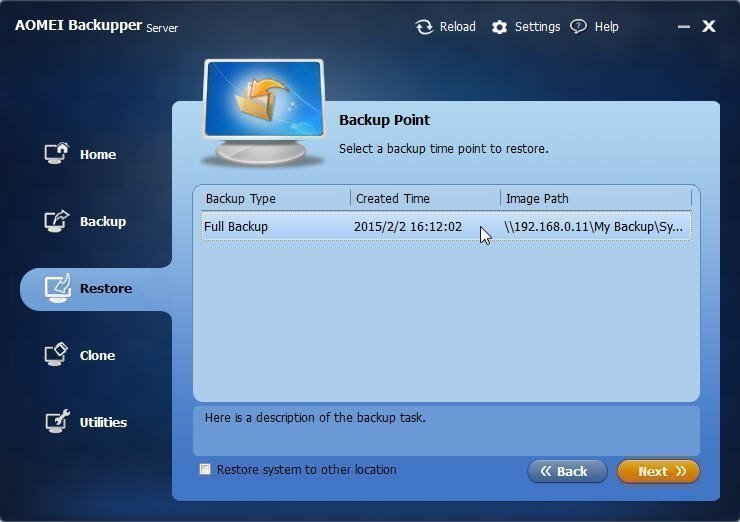Go to the Clone section label

pos(97,355)
